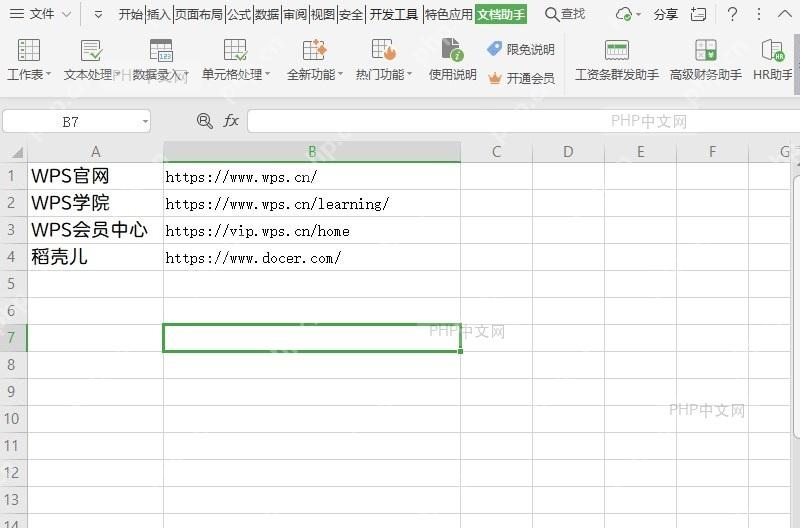Open the help question mark
This screenshot has width=800, height=528.
[x=732, y=14]
